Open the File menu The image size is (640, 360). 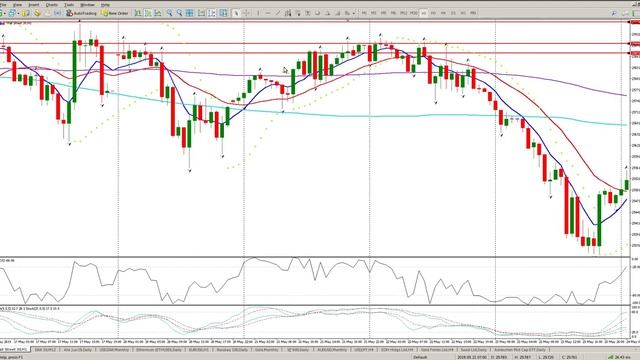click(3, 5)
